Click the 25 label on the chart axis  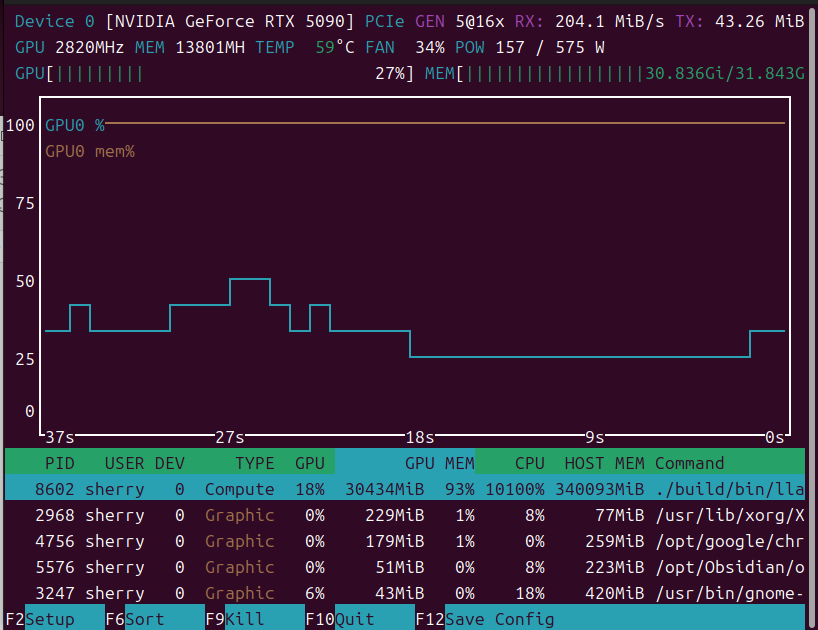[x=25, y=359]
